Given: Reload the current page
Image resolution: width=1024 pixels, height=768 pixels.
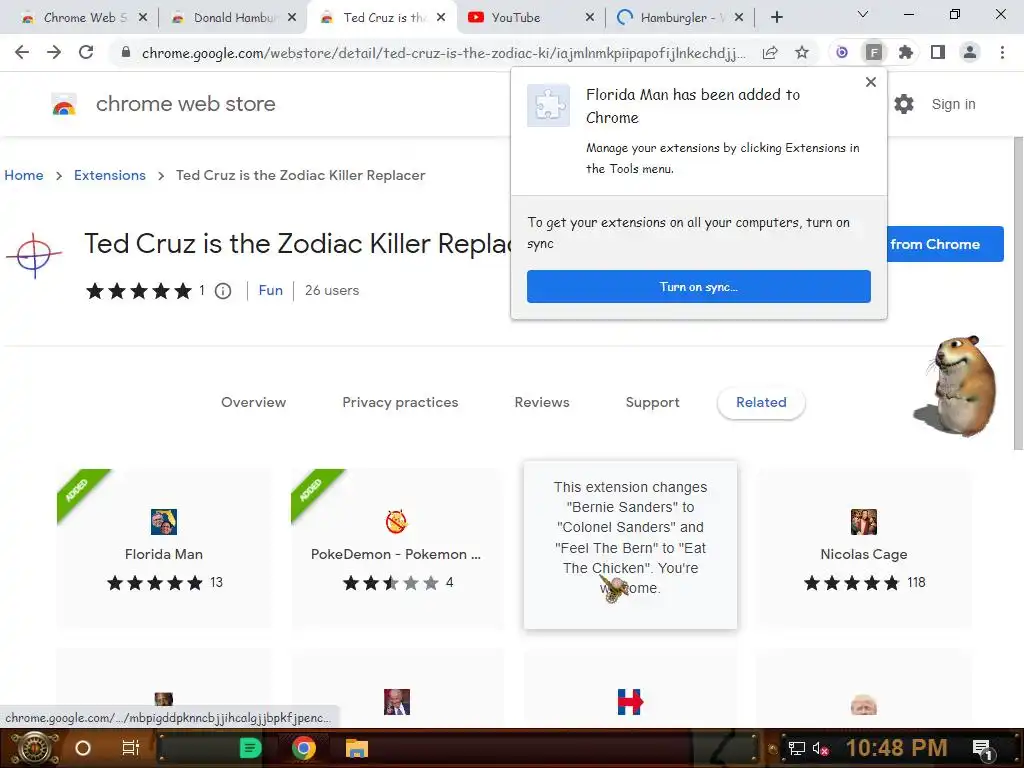Looking at the screenshot, I should coord(86,52).
